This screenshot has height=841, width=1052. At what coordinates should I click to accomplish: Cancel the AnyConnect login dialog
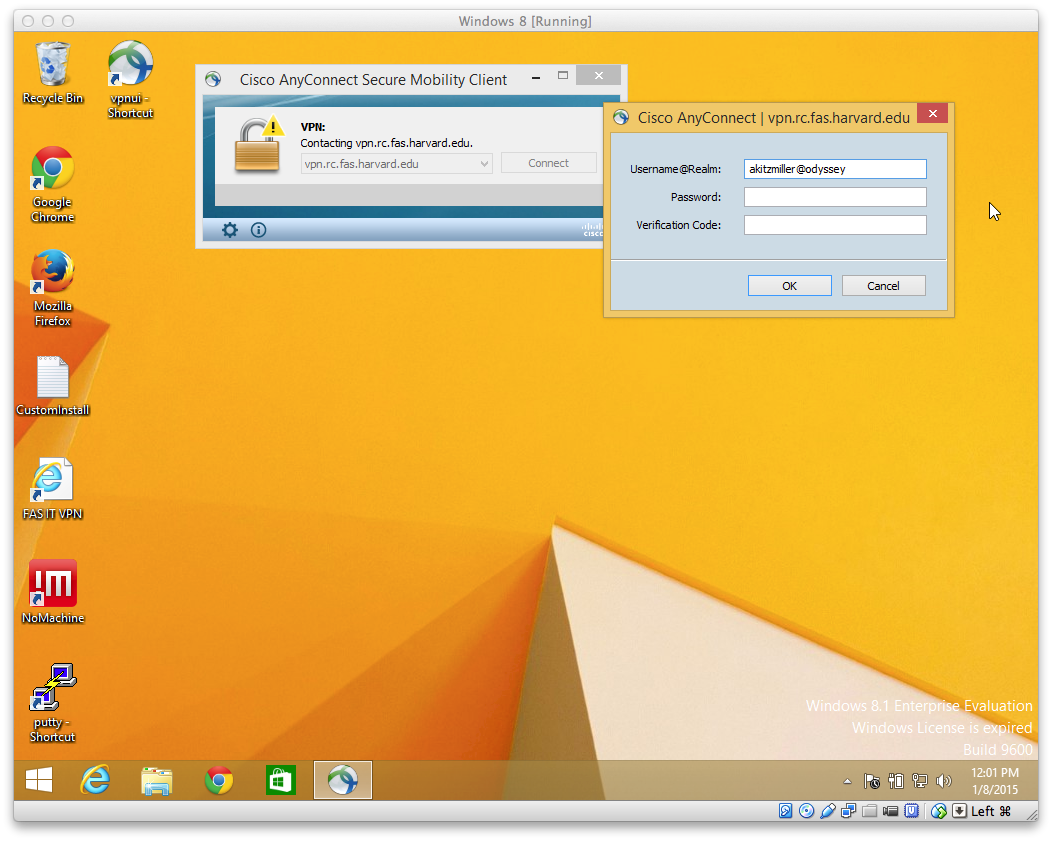click(x=884, y=286)
